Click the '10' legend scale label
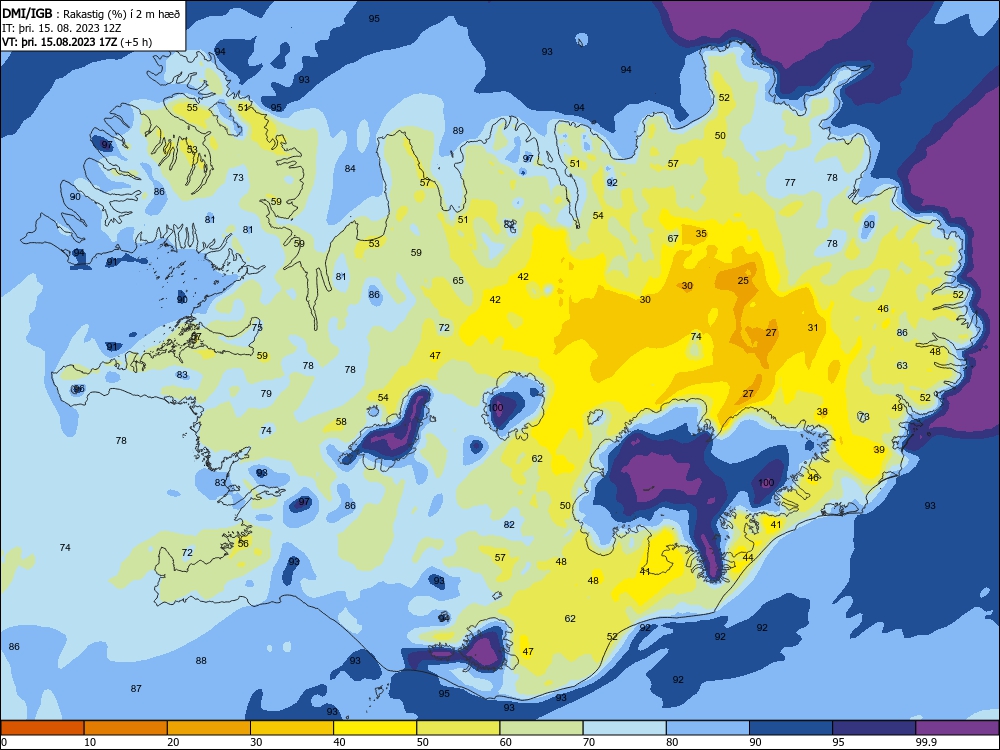 click(x=90, y=742)
